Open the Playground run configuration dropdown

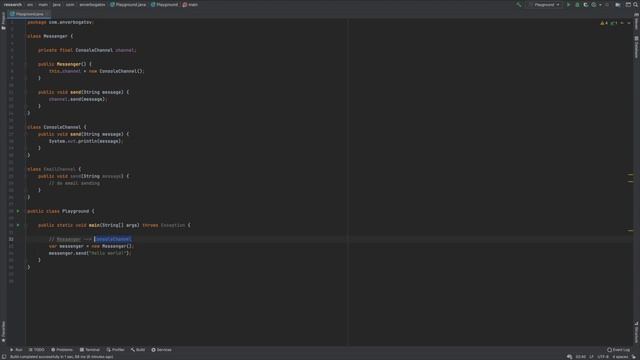point(546,4)
